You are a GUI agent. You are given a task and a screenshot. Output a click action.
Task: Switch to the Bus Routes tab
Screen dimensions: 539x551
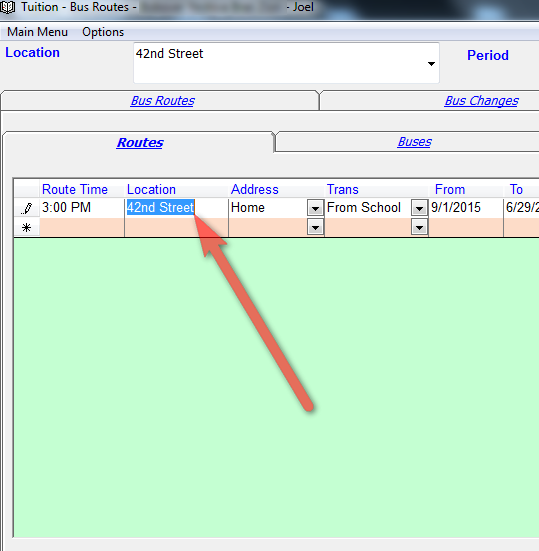(162, 101)
